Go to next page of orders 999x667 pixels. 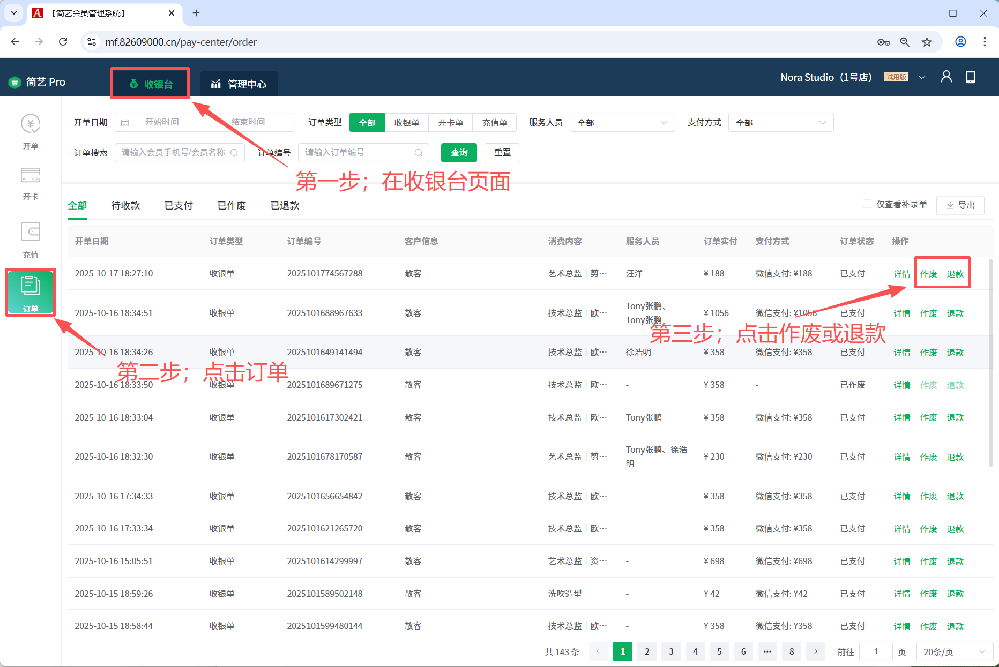tap(815, 651)
